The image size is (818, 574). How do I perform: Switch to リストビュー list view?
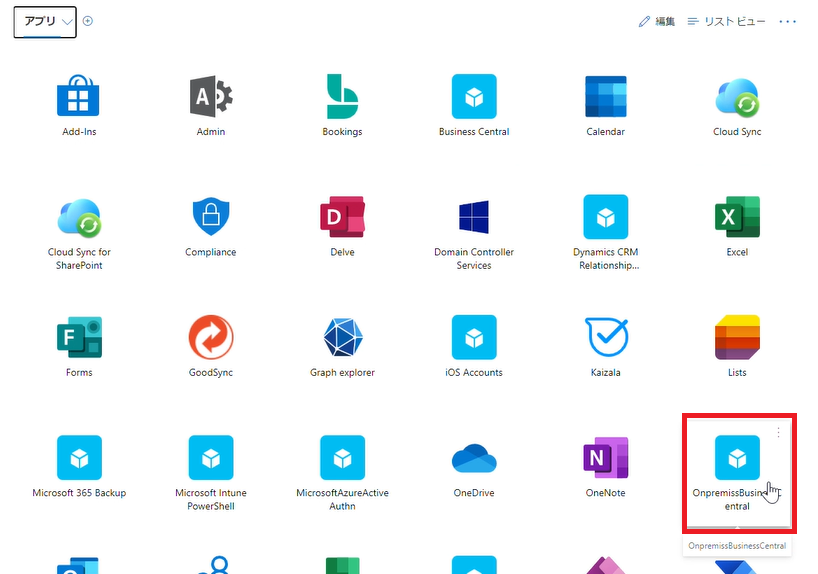(x=726, y=21)
